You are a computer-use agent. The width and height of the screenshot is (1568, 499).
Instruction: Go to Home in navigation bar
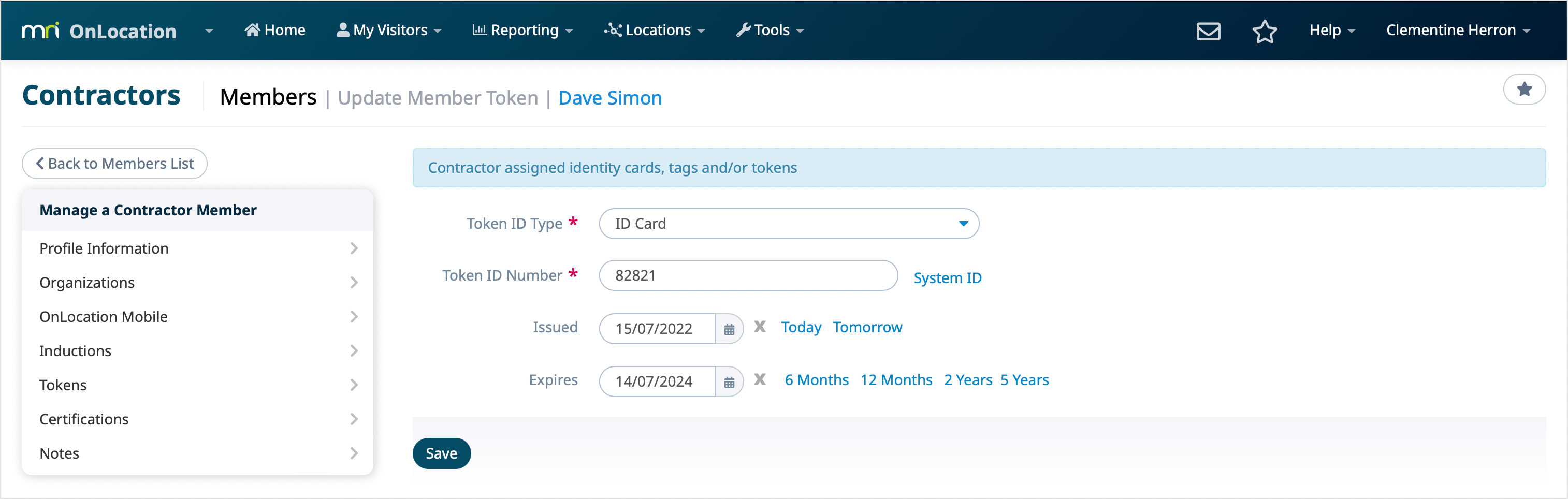pyautogui.click(x=275, y=30)
